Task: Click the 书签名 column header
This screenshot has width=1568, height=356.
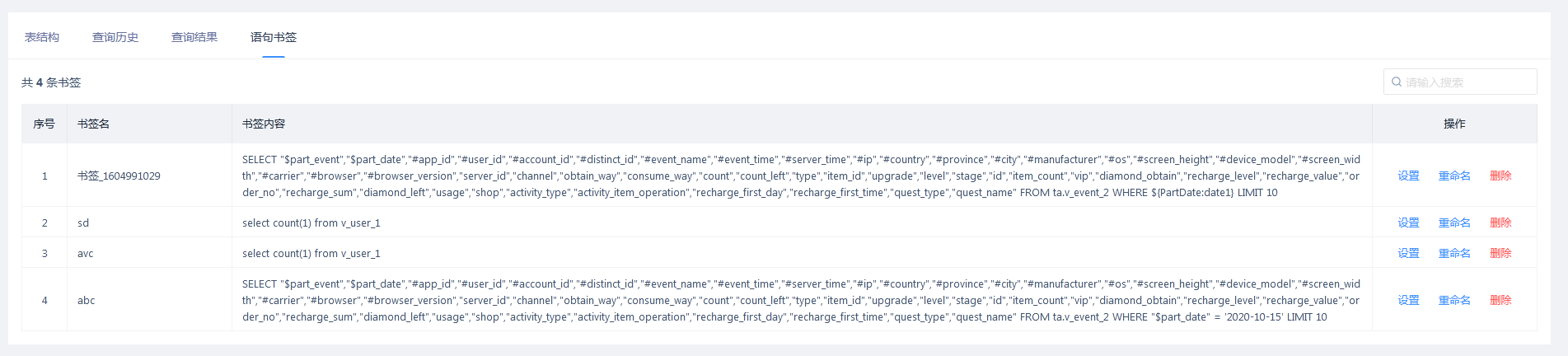Action: [94, 124]
